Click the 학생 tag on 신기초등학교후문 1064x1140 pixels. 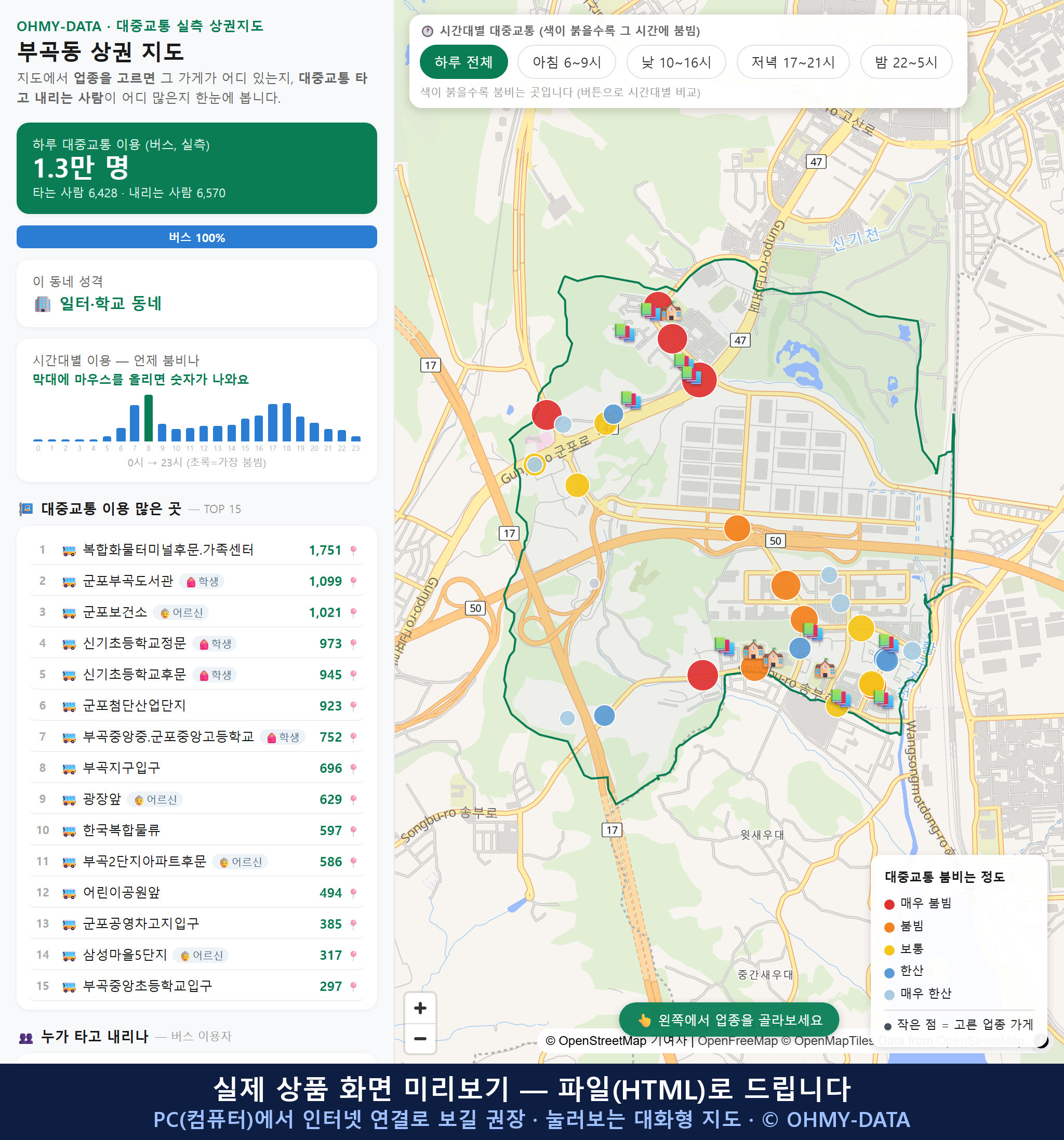click(x=215, y=675)
